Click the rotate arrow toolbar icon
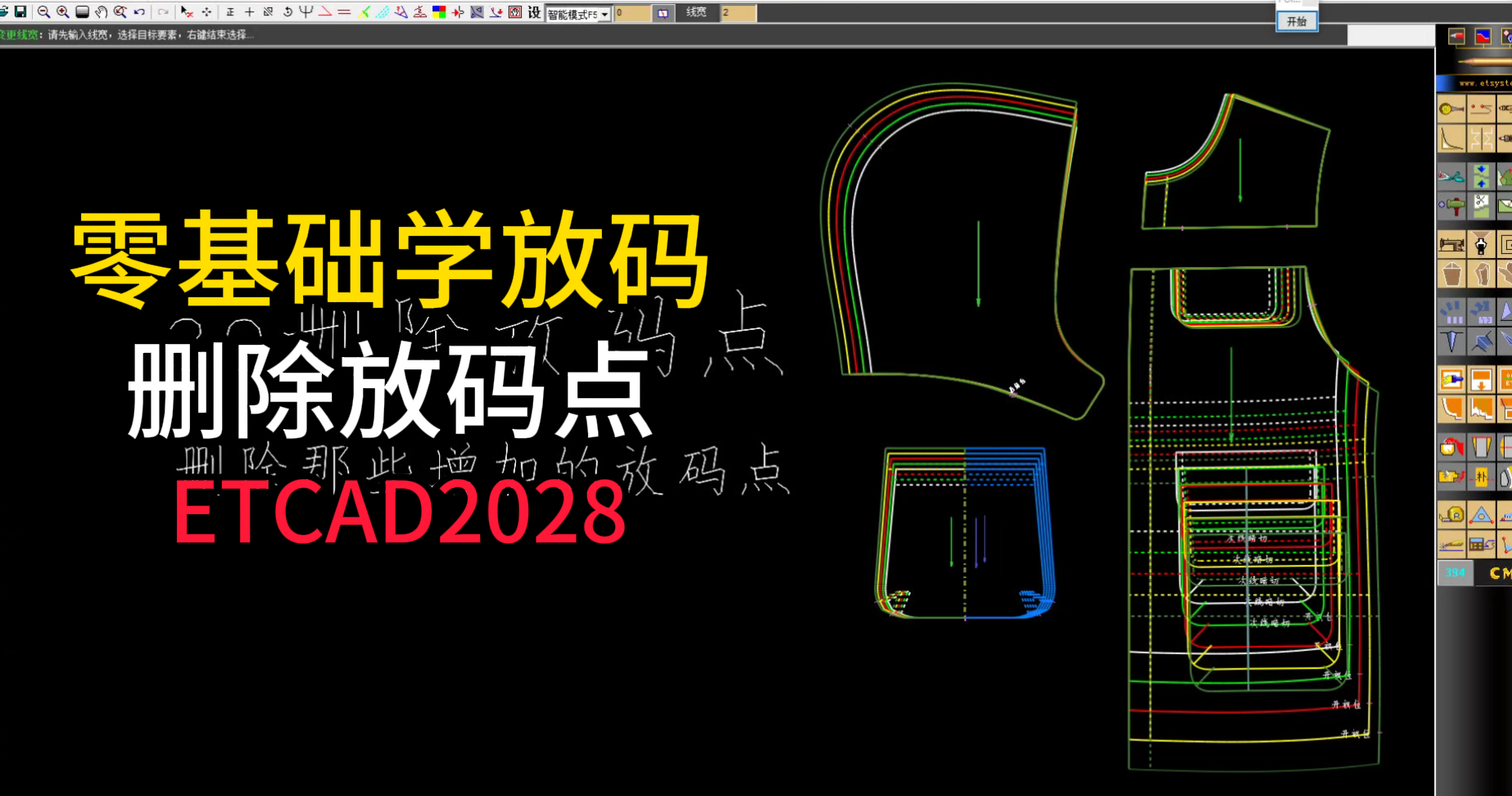This screenshot has height=796, width=1512. pyautogui.click(x=287, y=11)
